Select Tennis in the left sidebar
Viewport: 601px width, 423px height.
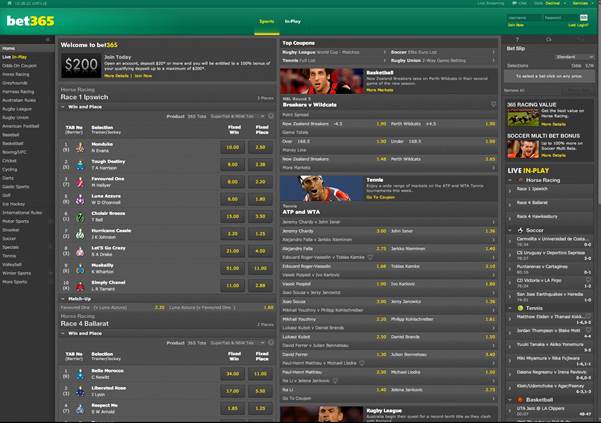click(x=27, y=256)
